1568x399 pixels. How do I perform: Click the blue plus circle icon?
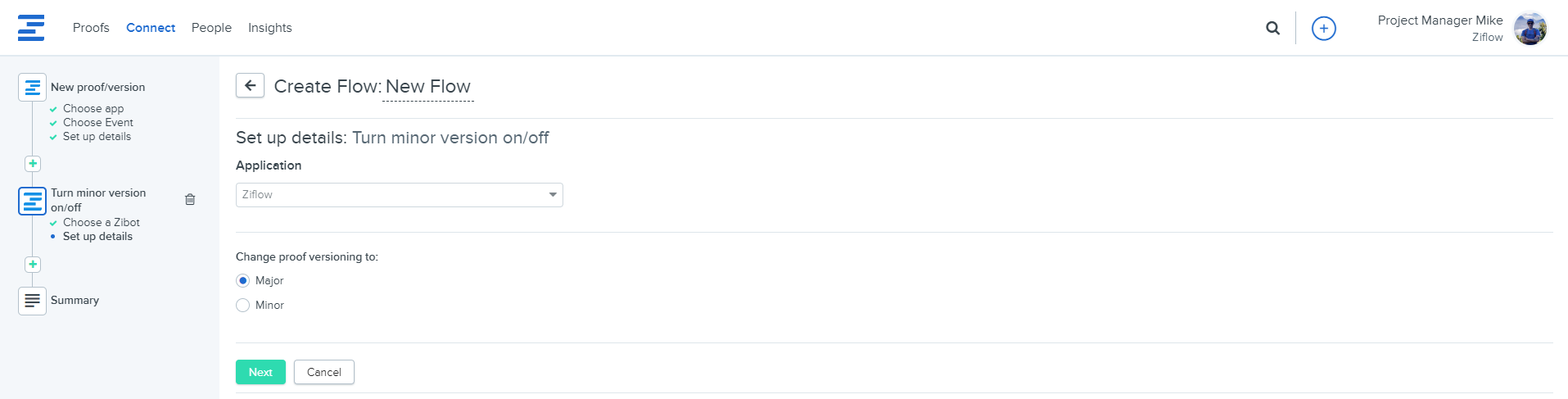tap(1323, 28)
